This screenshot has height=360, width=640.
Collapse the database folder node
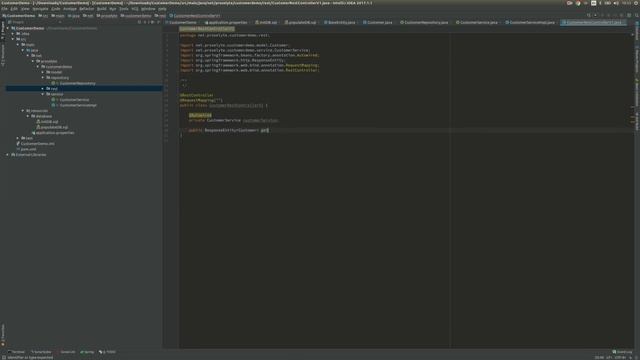28,116
